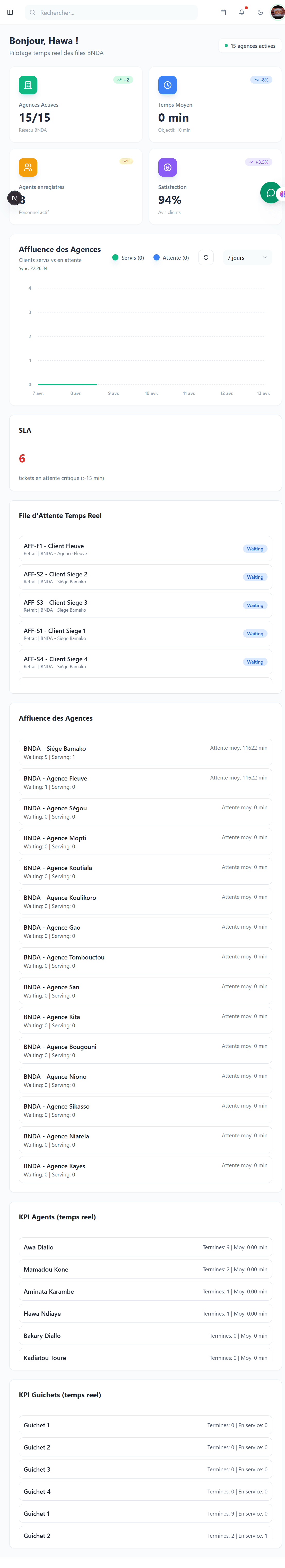Open BNDA - Agence Ségou row
Screen dimensions: 285x1568
(145, 812)
